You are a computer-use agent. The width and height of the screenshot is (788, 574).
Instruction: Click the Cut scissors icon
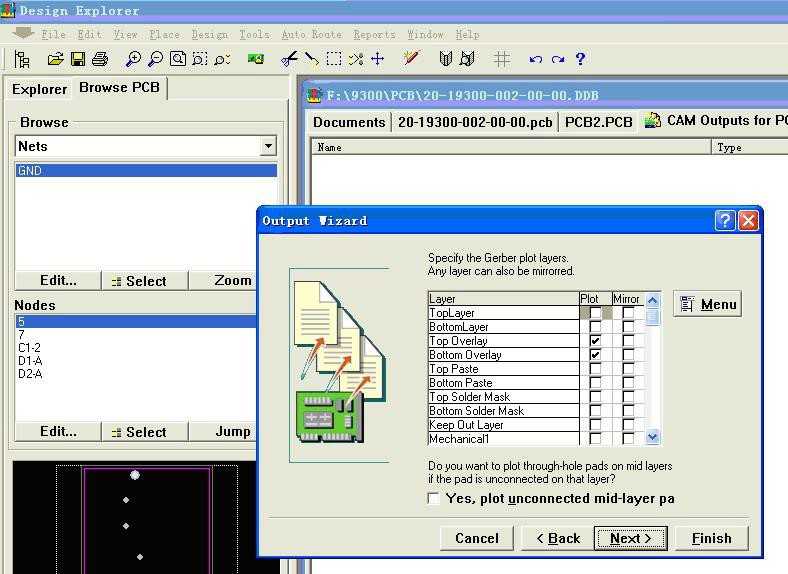[x=289, y=59]
